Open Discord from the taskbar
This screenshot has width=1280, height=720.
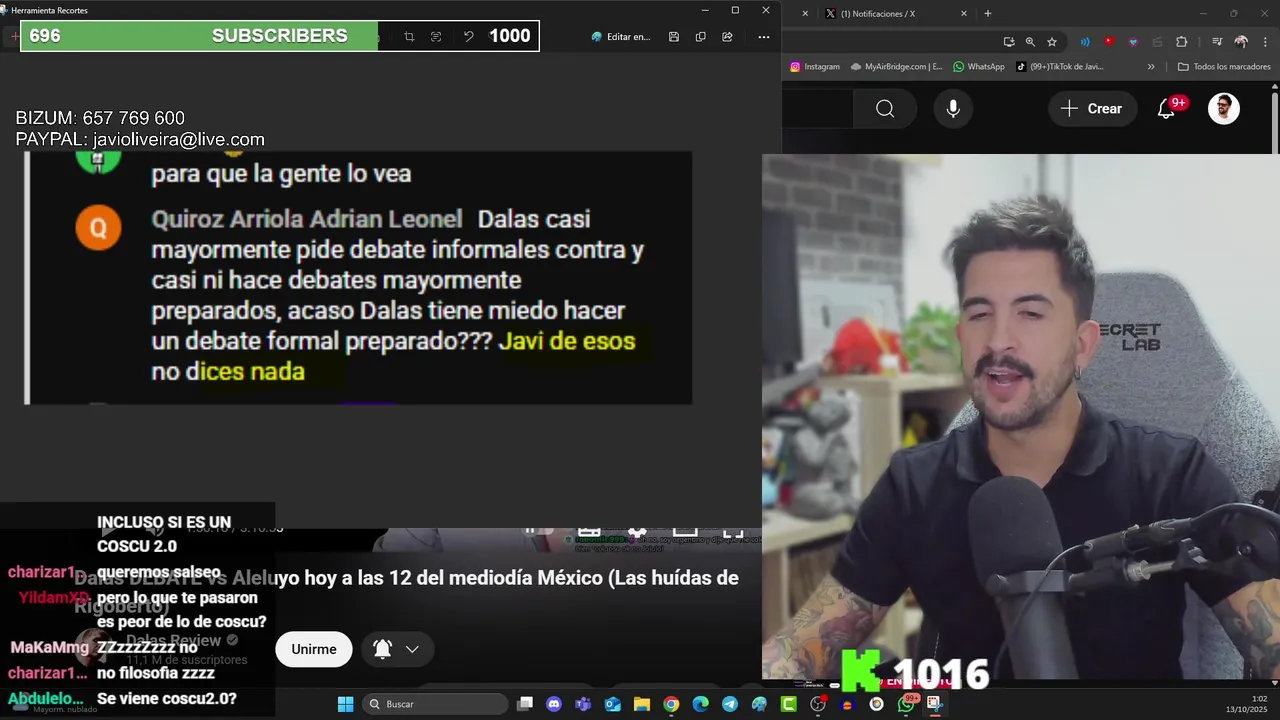[x=554, y=704]
